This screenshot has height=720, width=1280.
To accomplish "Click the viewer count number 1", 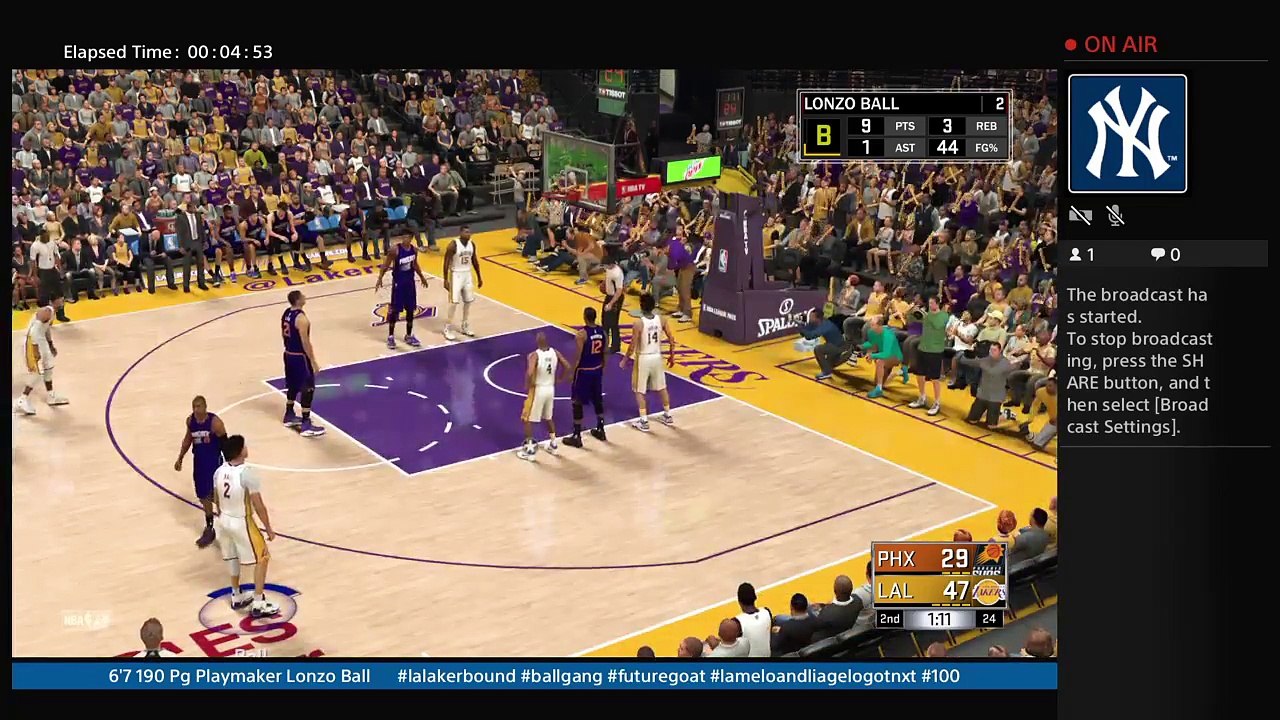I will 1090,255.
